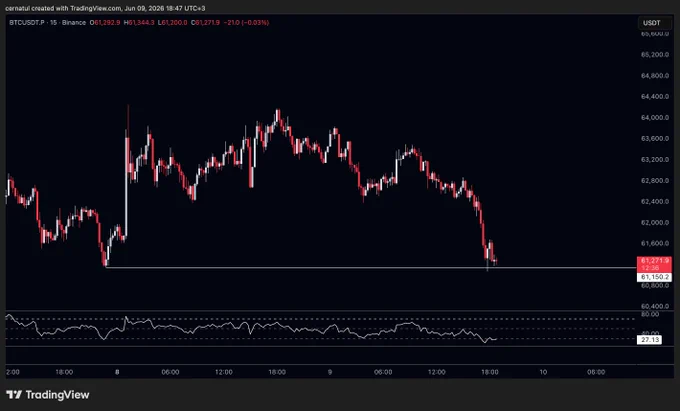Image resolution: width=680 pixels, height=411 pixels.
Task: Select the low value L61,200.0
Action: (173, 23)
